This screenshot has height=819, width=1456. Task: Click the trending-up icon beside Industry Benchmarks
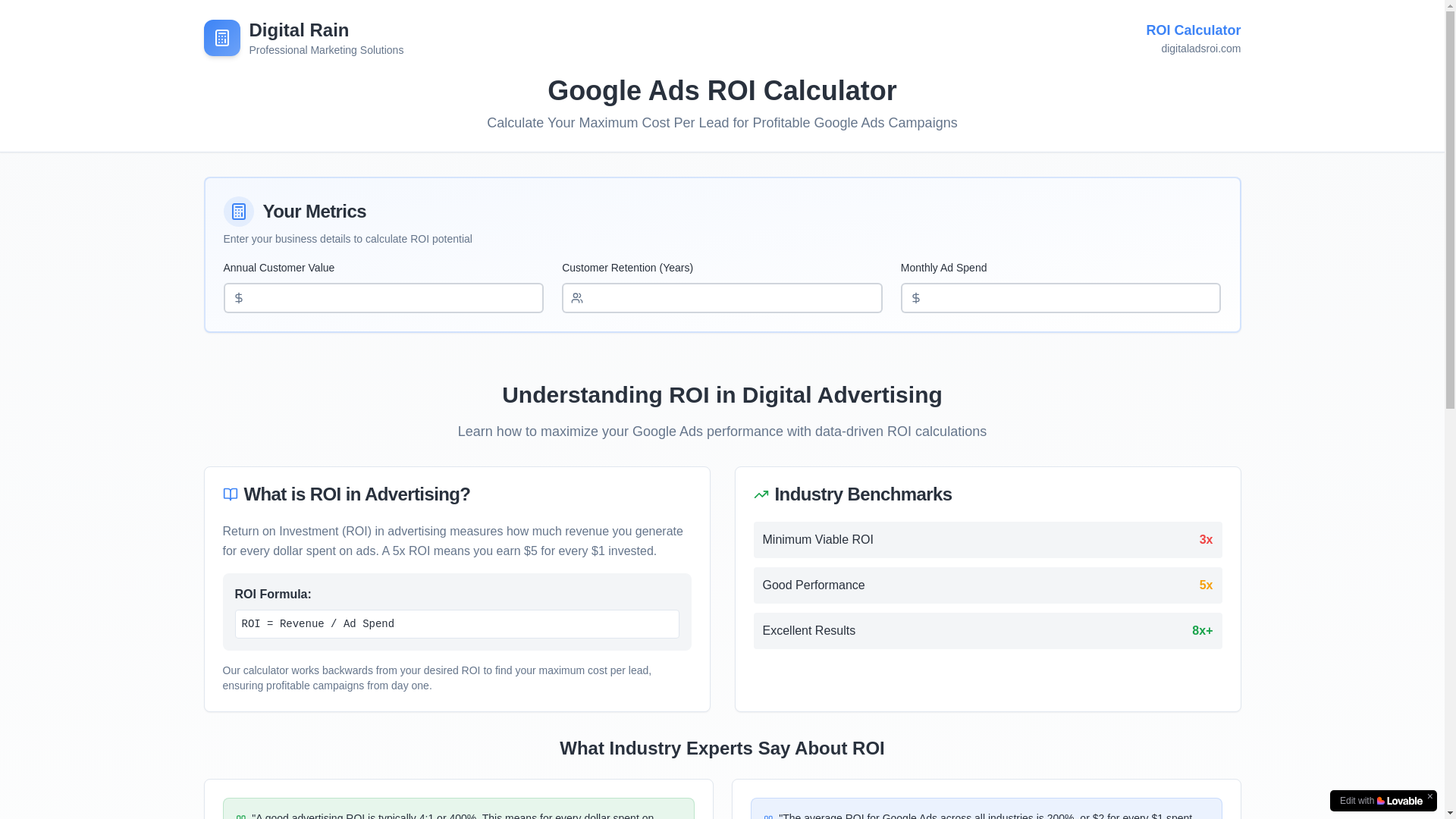(761, 494)
